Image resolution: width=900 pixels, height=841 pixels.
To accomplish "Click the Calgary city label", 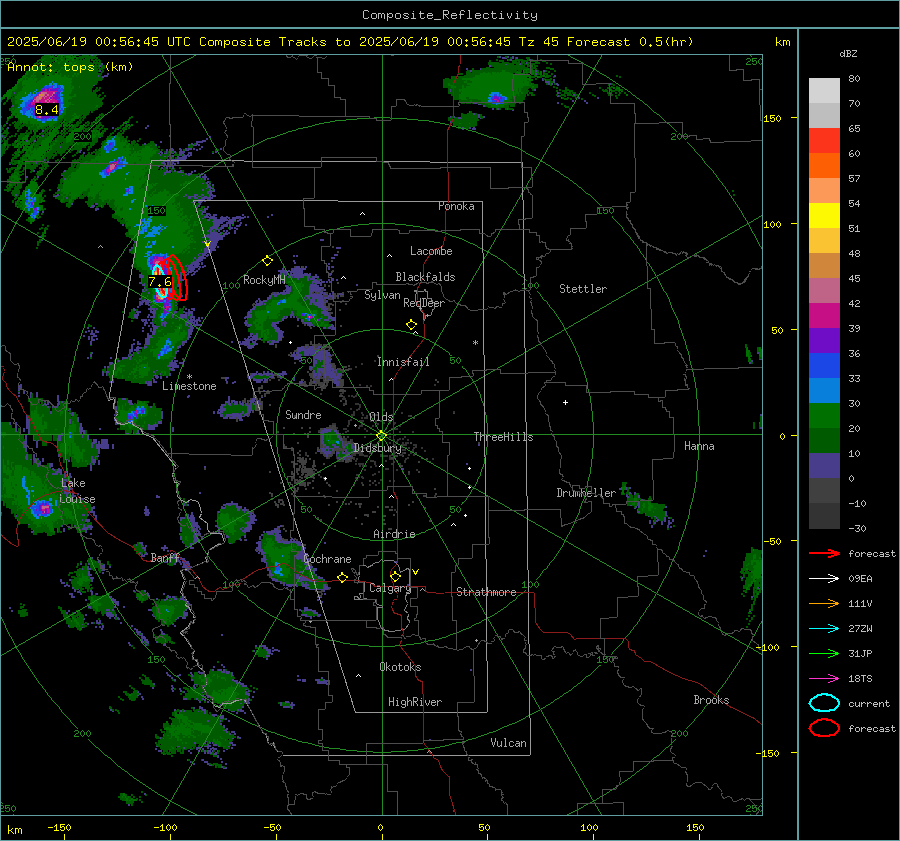I will [390, 588].
